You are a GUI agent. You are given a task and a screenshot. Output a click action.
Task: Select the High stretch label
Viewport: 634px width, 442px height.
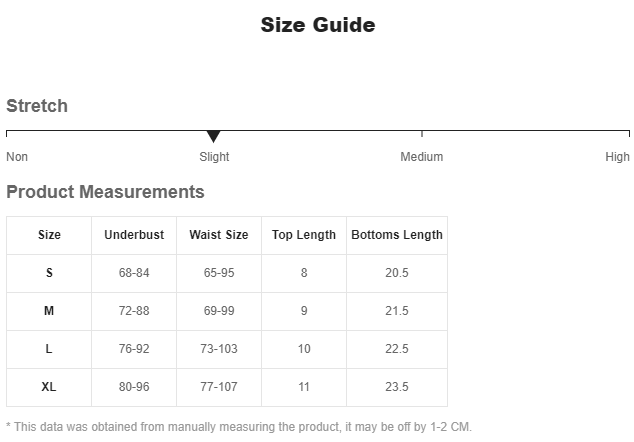point(617,157)
